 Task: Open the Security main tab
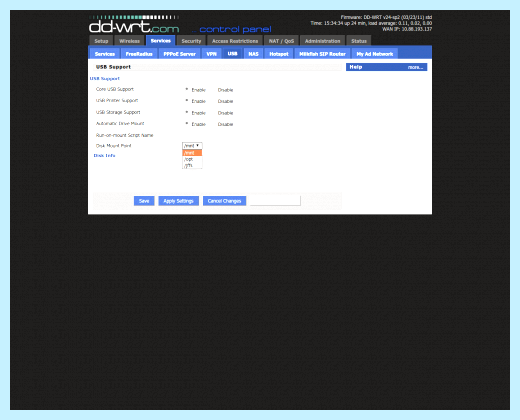(x=191, y=41)
